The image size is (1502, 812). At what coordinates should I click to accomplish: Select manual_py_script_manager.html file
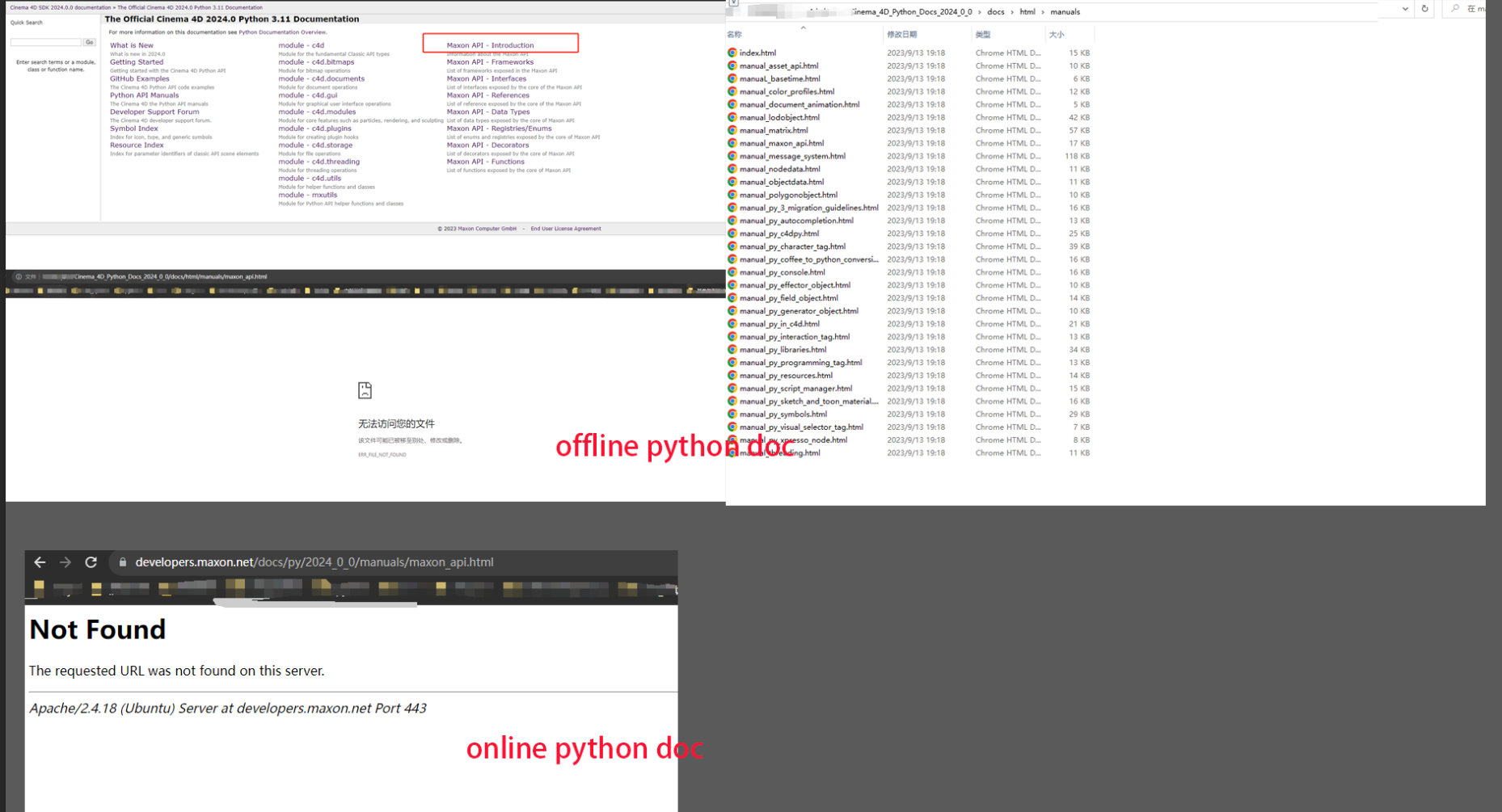795,389
